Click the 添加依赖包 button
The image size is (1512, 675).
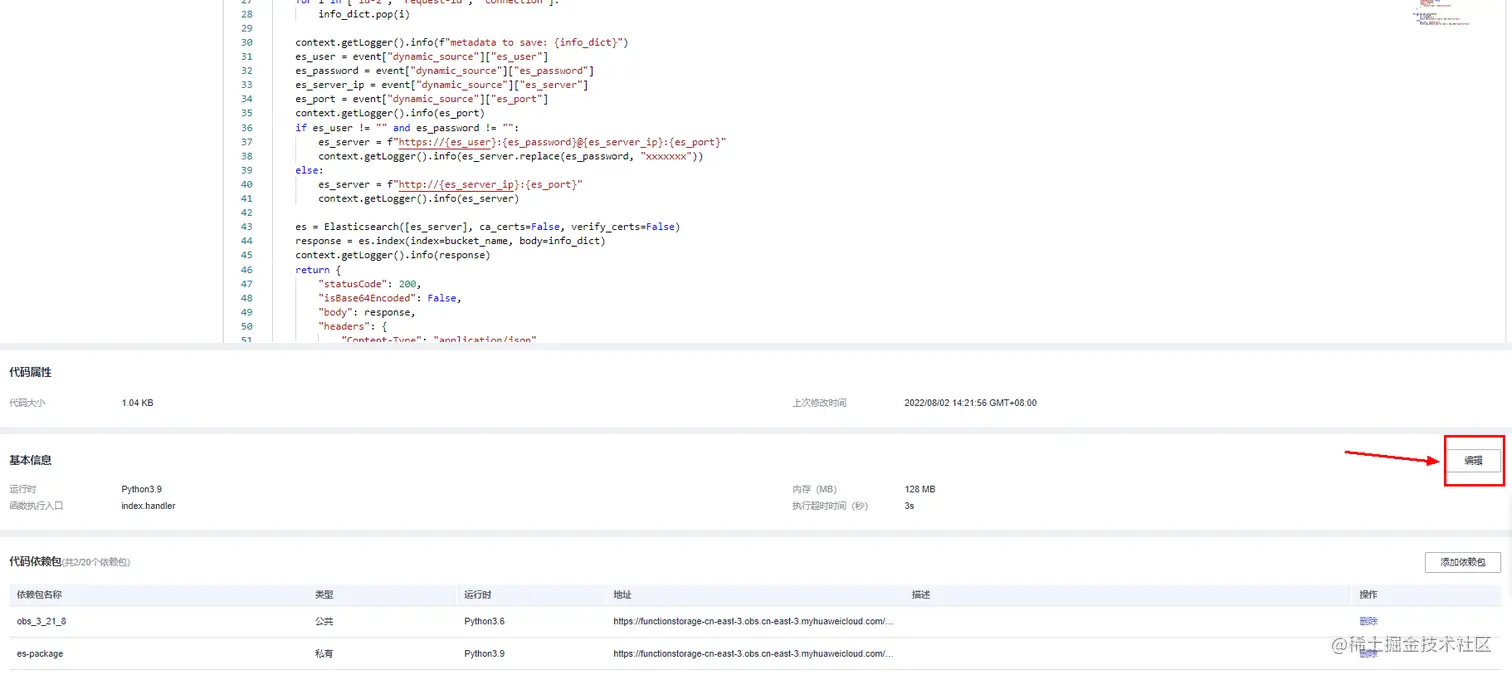[1462, 562]
